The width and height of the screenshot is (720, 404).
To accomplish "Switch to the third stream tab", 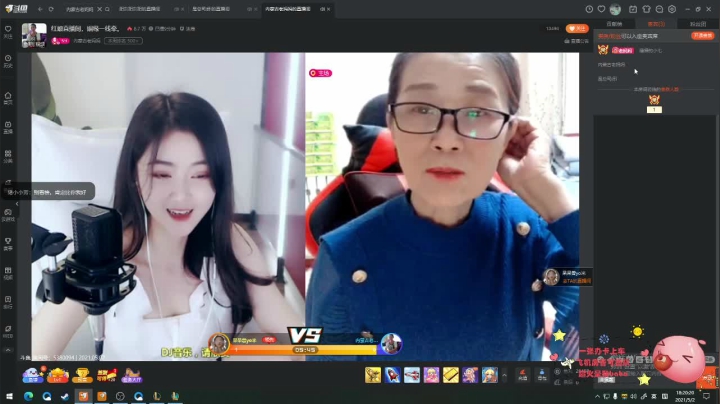I will click(x=211, y=9).
